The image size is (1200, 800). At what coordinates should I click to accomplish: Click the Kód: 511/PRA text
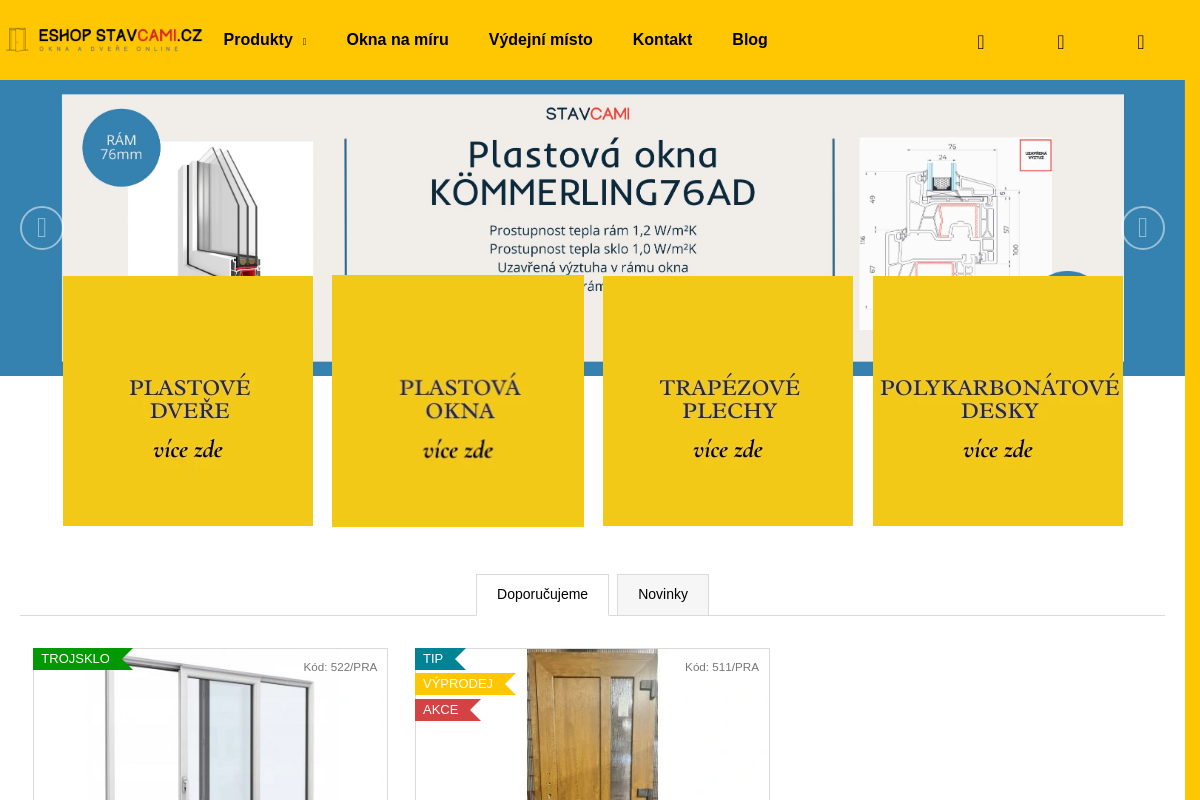(x=722, y=667)
